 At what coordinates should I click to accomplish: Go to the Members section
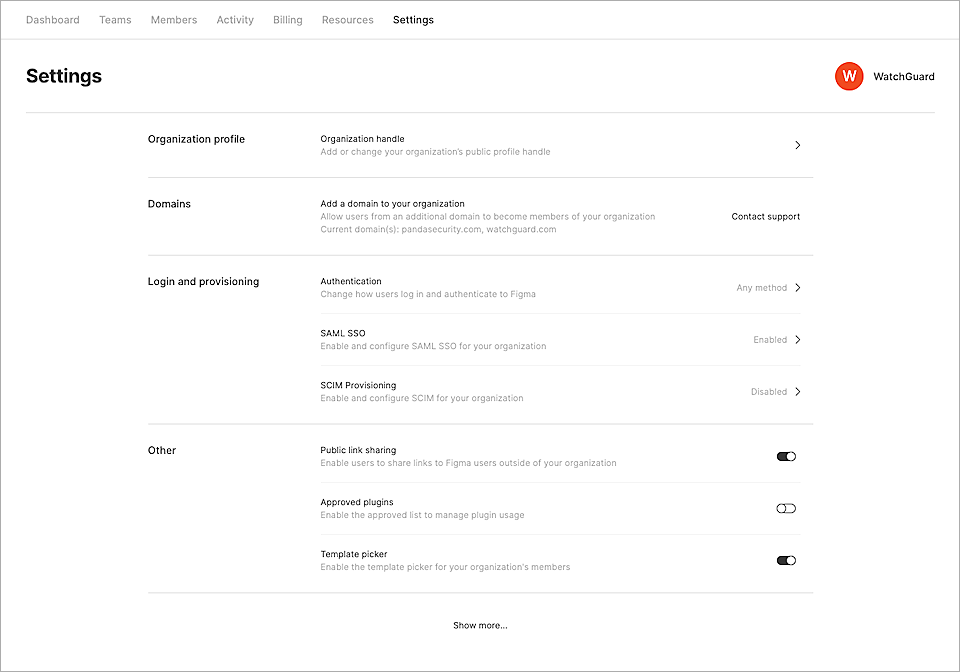click(x=173, y=19)
